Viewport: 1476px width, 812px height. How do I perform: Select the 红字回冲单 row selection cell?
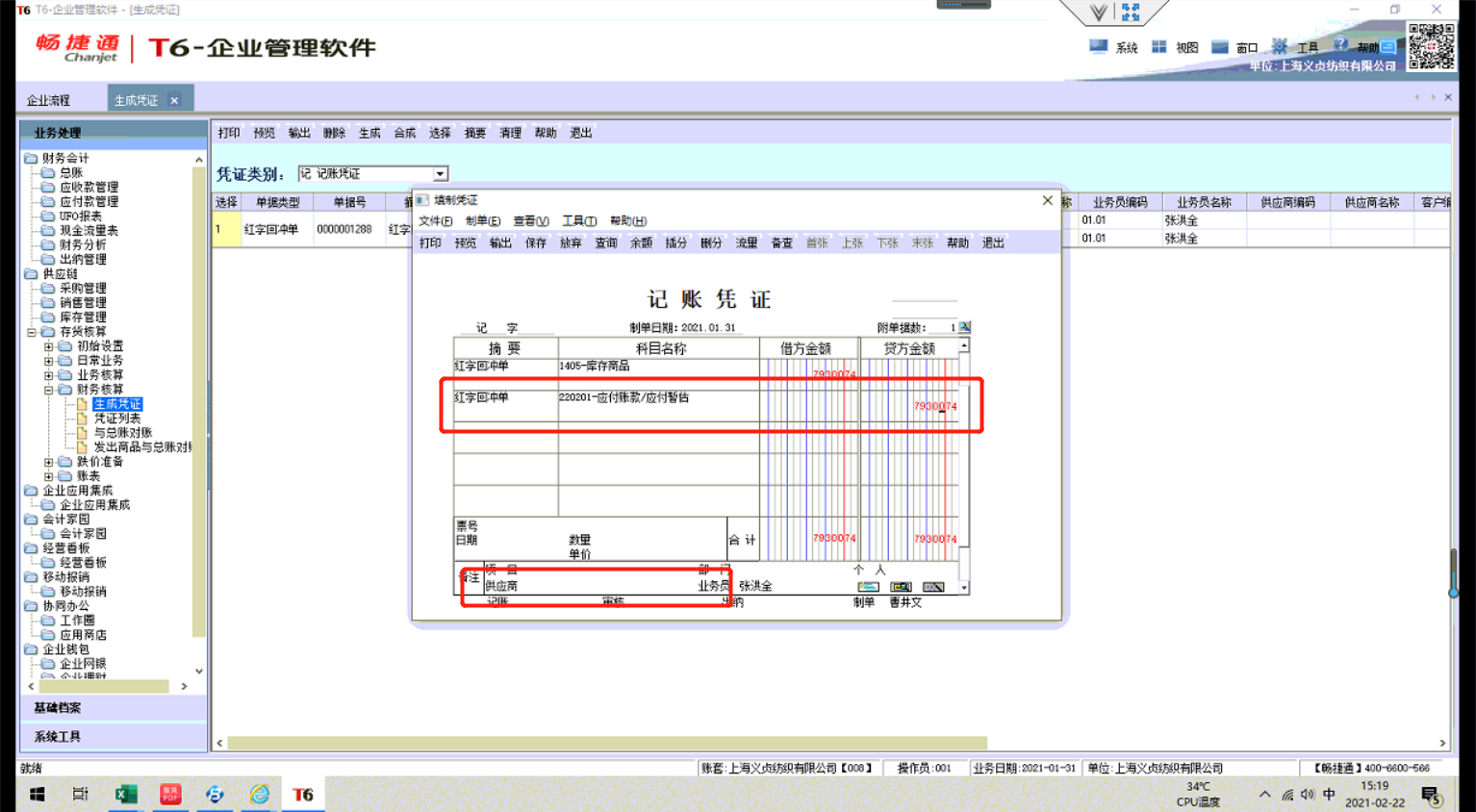(226, 230)
